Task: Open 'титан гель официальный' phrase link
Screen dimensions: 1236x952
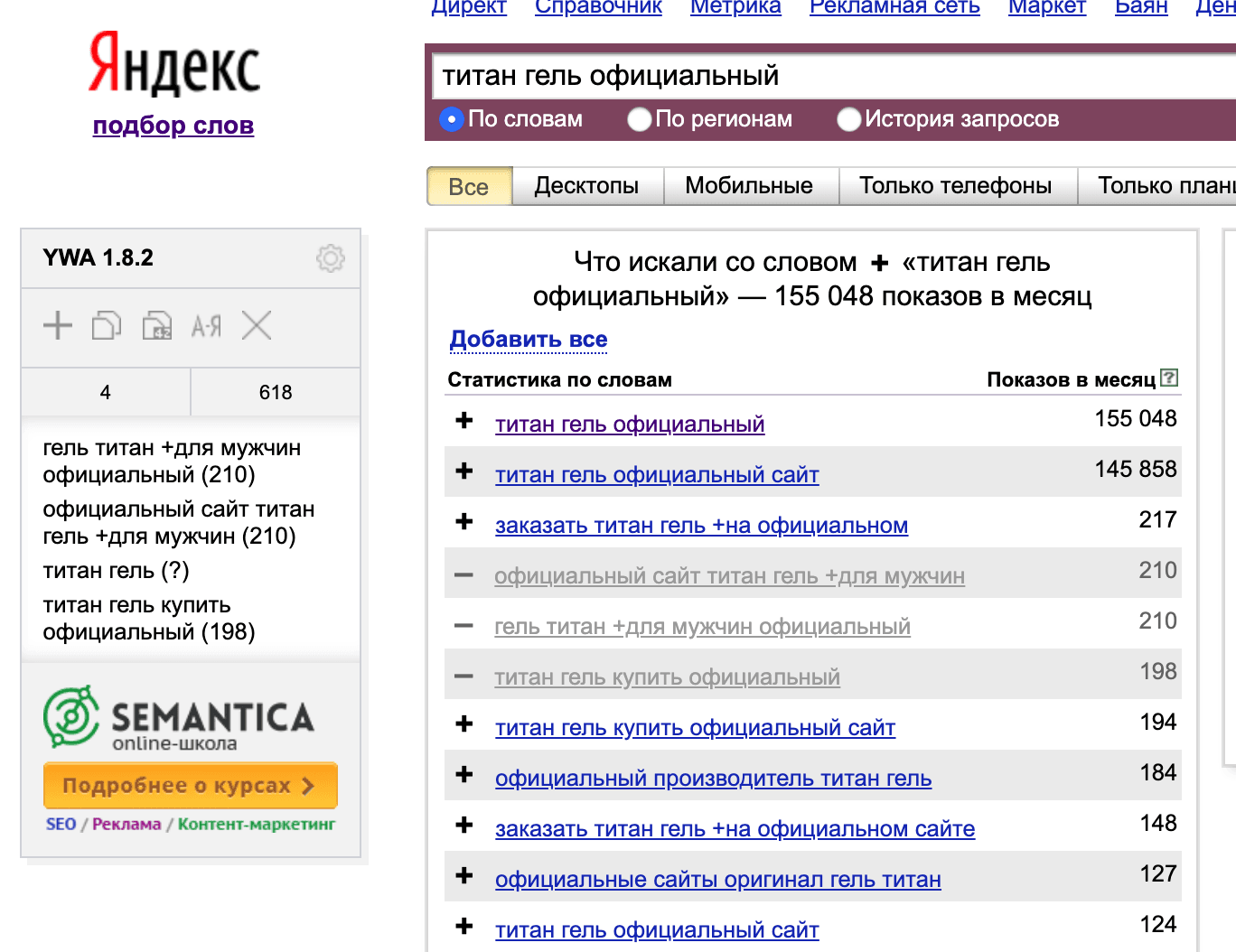Action: pyautogui.click(x=630, y=424)
